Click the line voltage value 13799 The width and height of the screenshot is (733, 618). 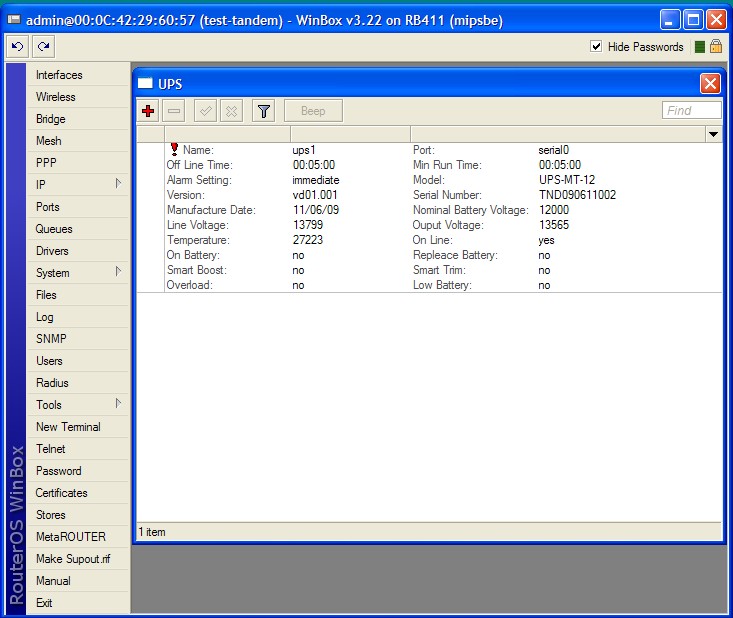(x=308, y=225)
